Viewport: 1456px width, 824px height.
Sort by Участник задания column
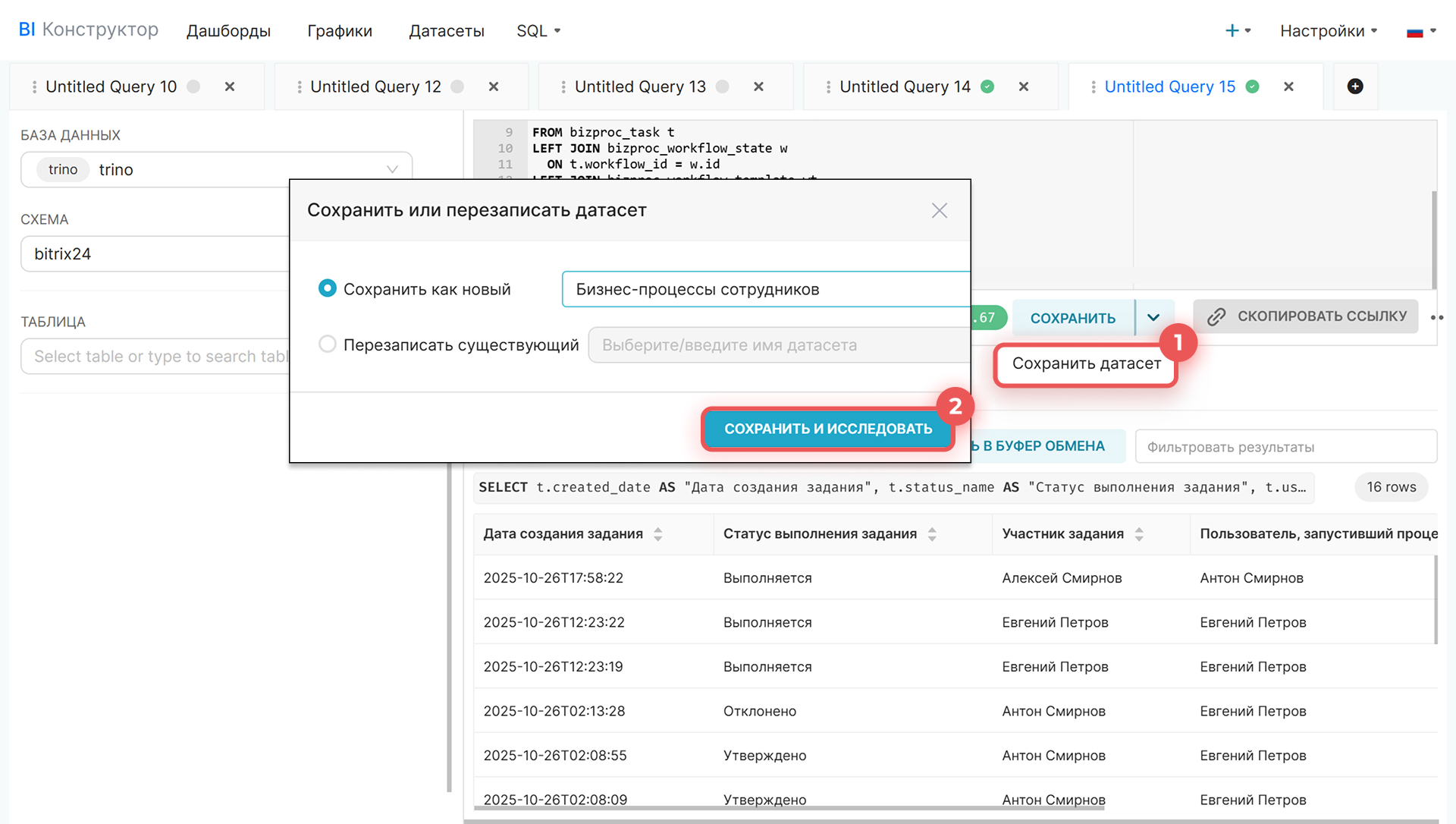(x=1138, y=534)
